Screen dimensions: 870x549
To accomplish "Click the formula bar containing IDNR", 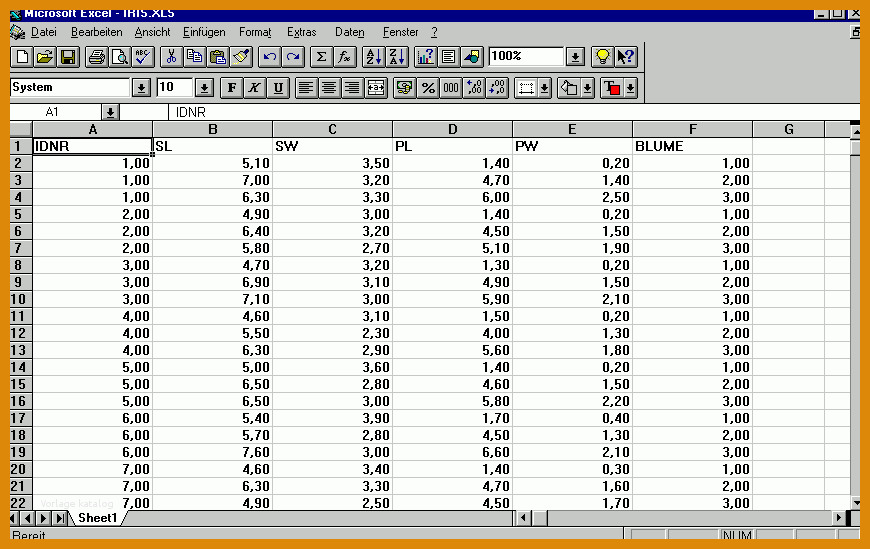I will click(x=513, y=112).
